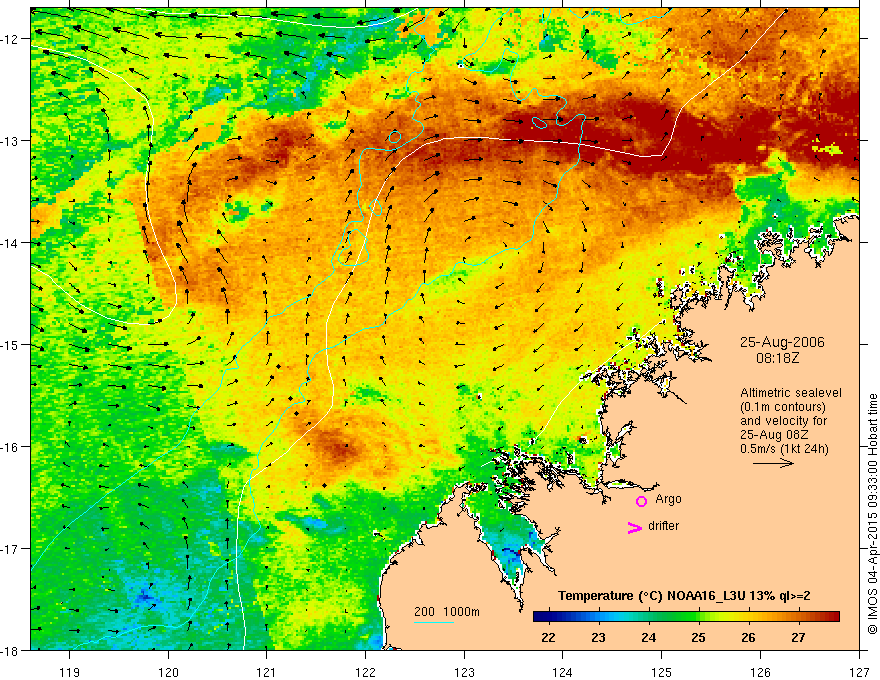Viewport: 880px width, 680px height.
Task: Click the latitude -14 axis label
Action: [x=11, y=243]
